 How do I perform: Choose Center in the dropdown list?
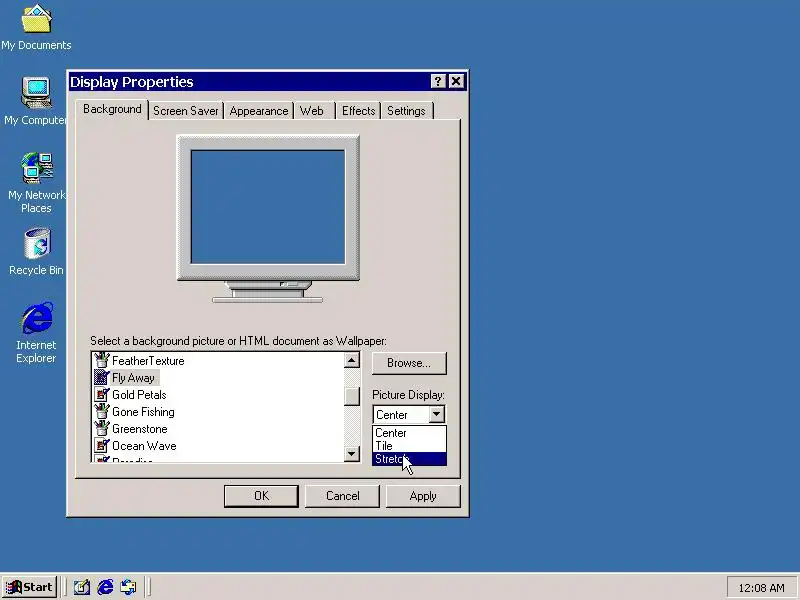[x=409, y=433]
